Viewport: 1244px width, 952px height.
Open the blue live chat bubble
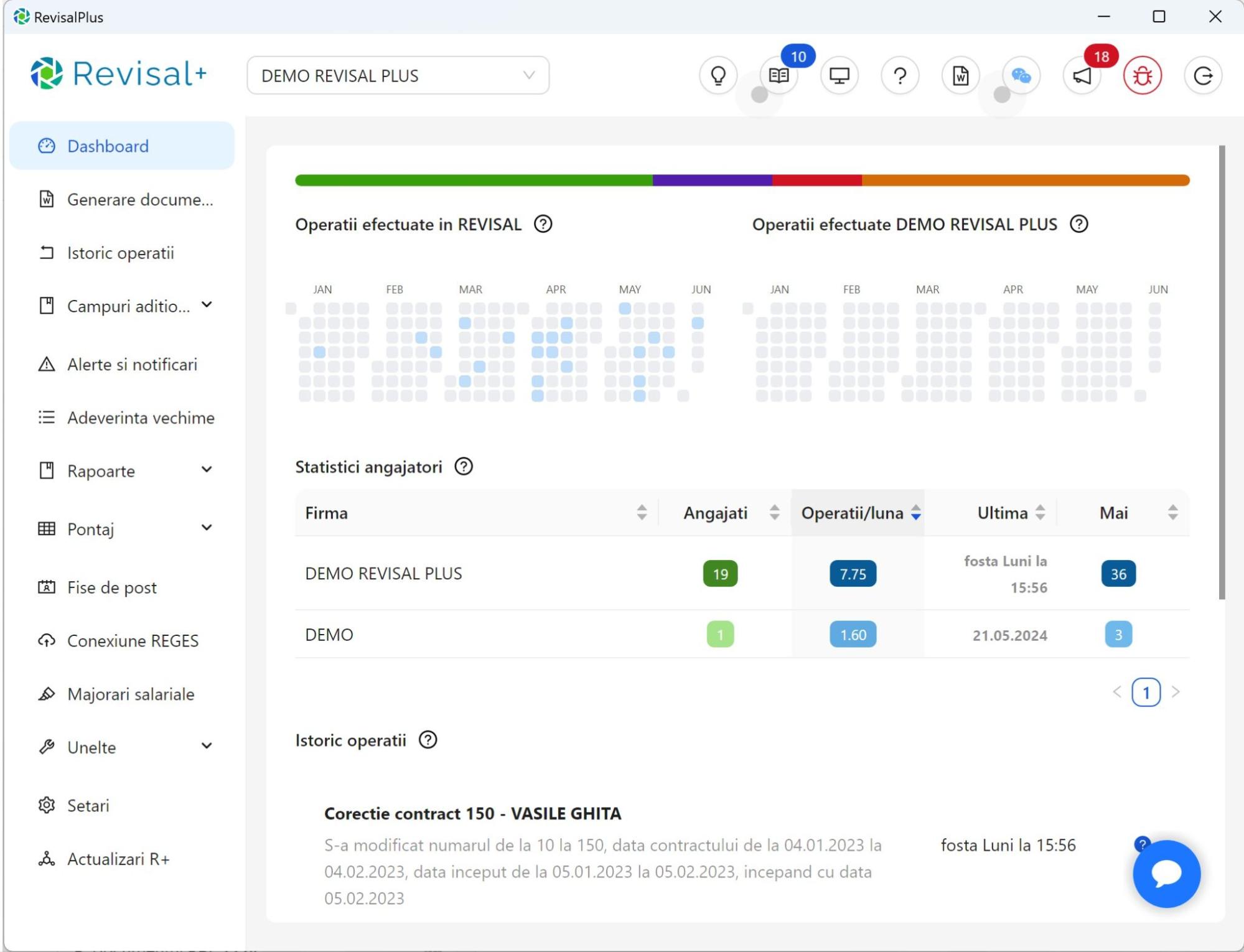point(1166,874)
